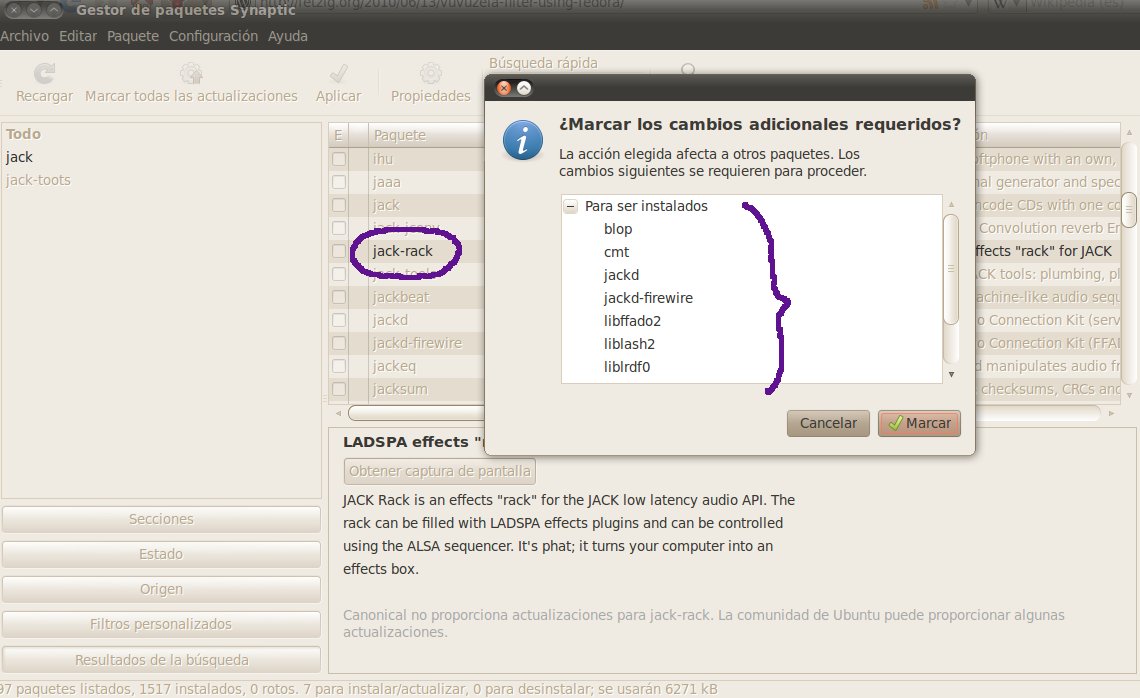Viewport: 1140px width, 698px height.
Task: Click the Cancelar button
Action: (828, 423)
